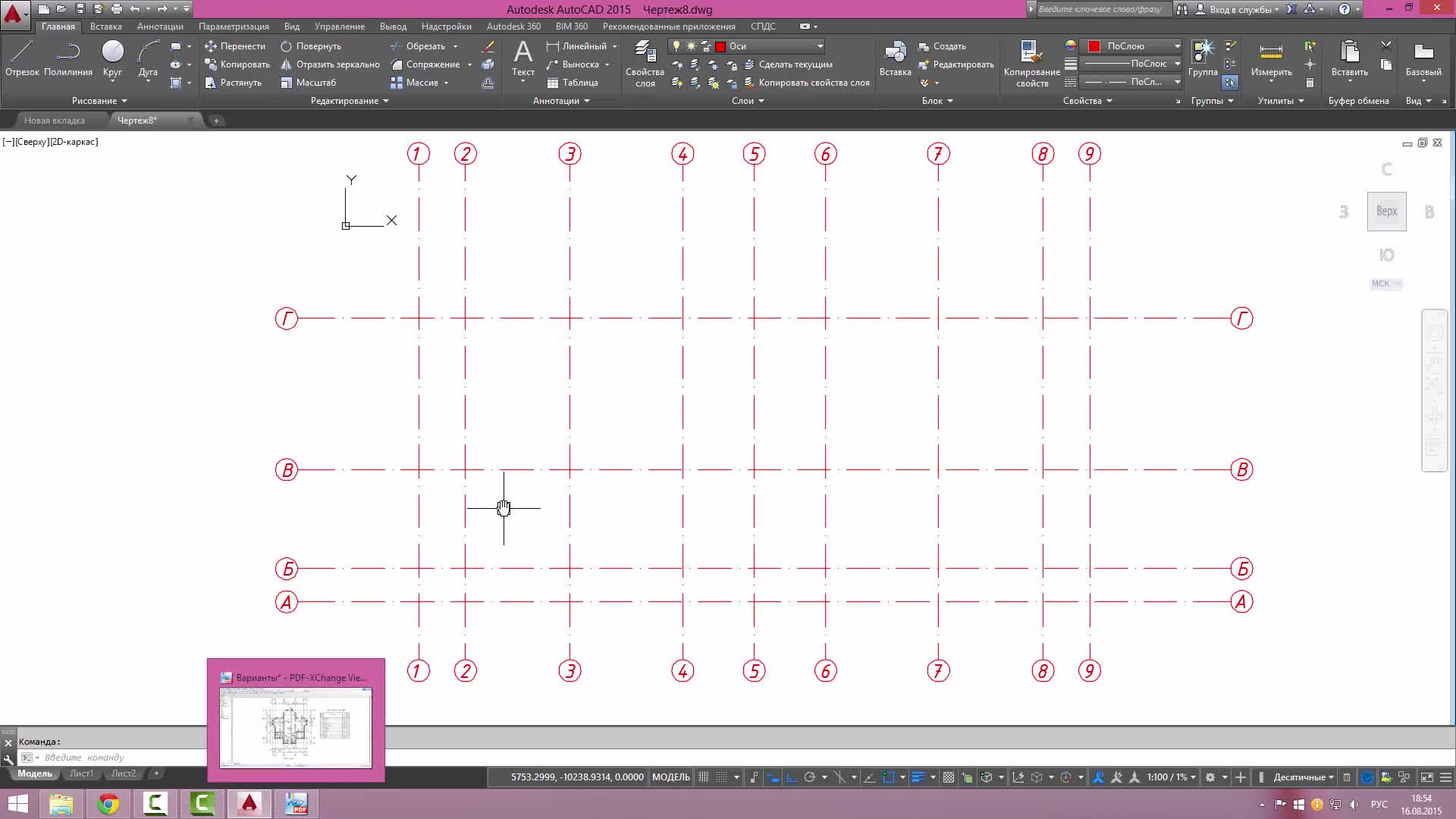Click Копирование свойств (Match Properties)
Screen dimensions: 1456x819
(x=1031, y=64)
